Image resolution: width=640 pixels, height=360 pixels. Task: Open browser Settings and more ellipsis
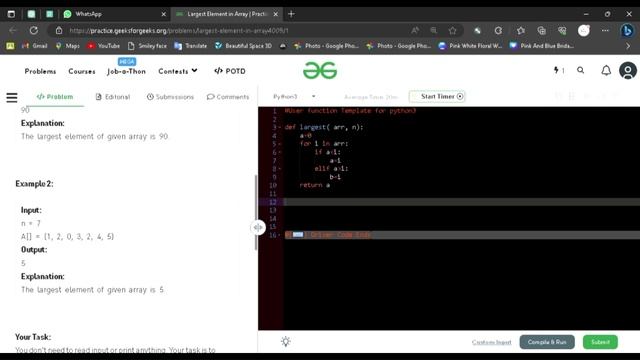tap(605, 31)
